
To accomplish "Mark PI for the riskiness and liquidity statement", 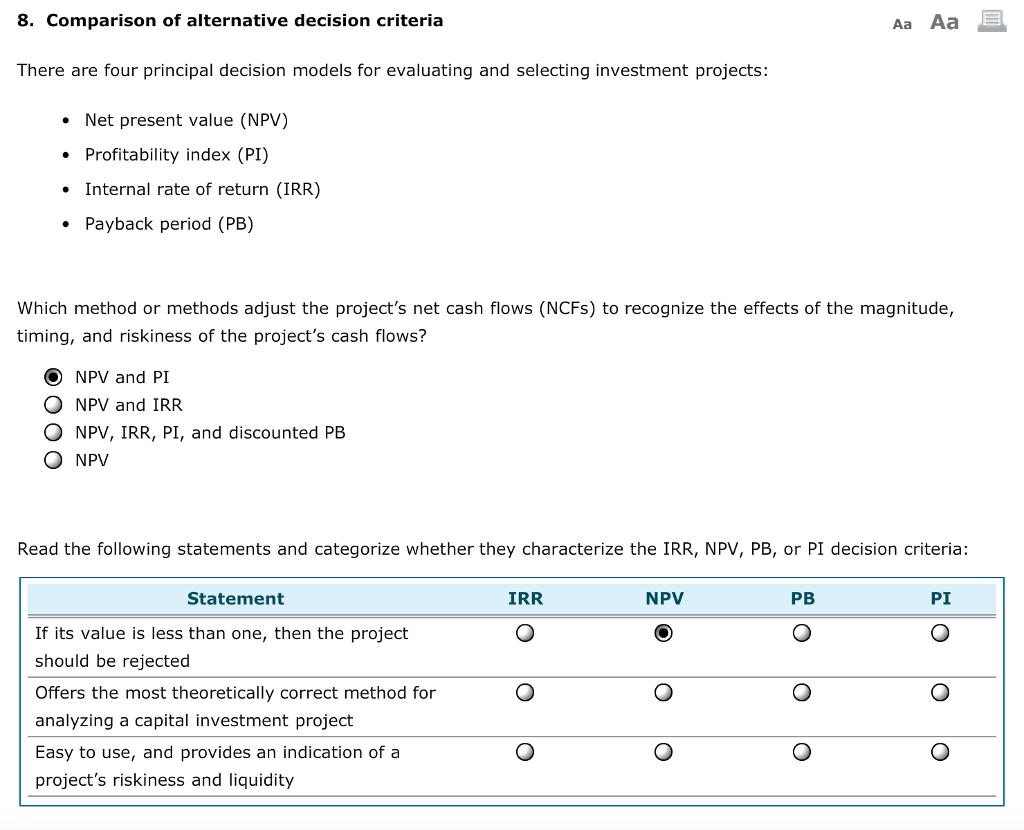I will click(939, 751).
